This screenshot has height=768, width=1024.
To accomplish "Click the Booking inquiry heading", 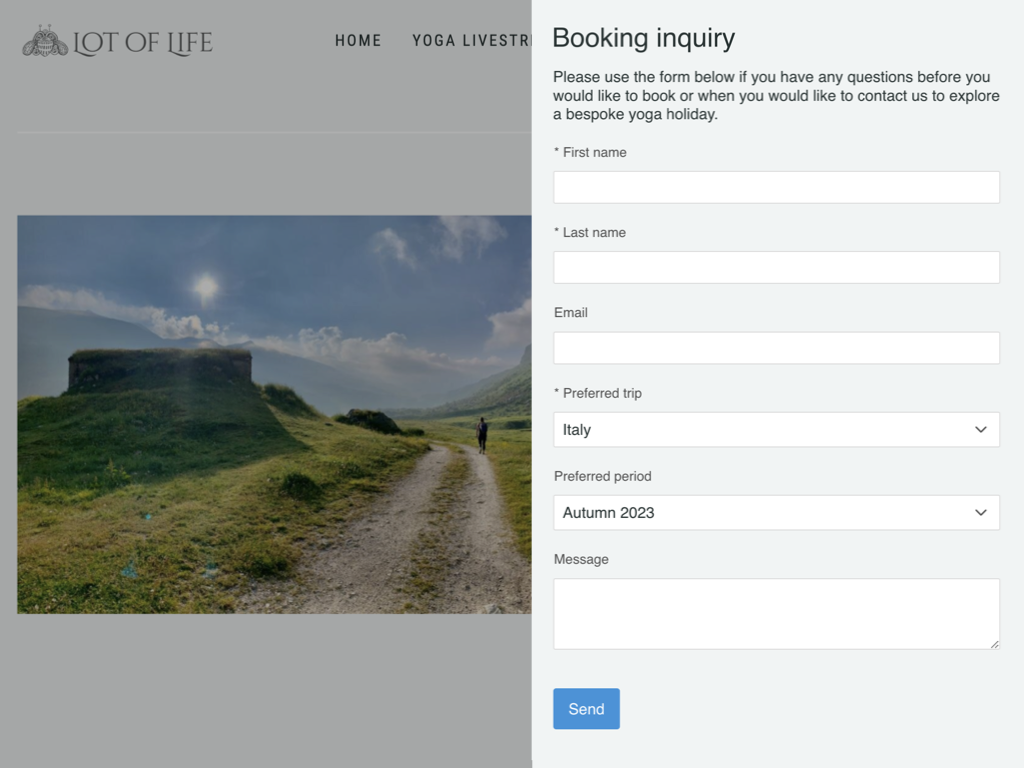I will coord(643,38).
